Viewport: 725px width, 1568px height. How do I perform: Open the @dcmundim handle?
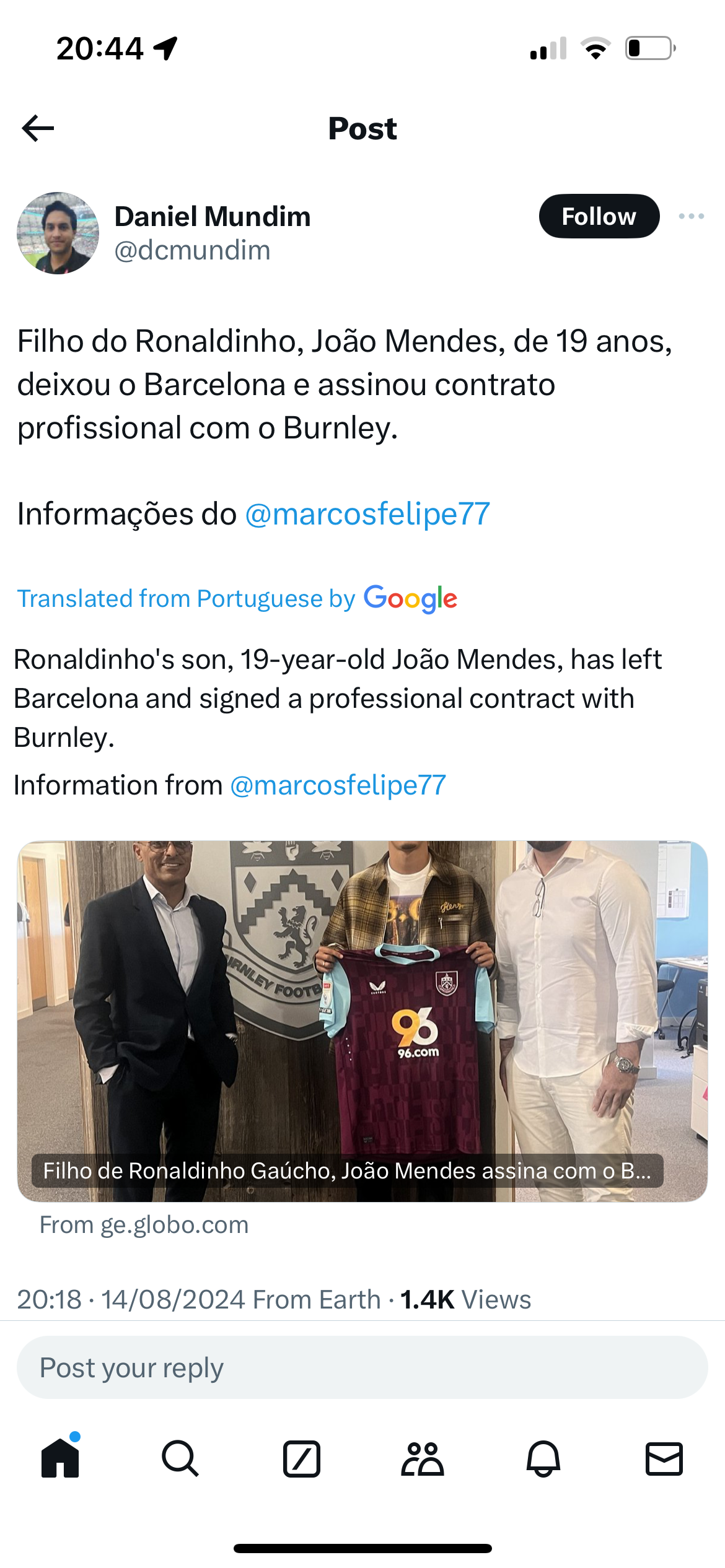coord(192,251)
